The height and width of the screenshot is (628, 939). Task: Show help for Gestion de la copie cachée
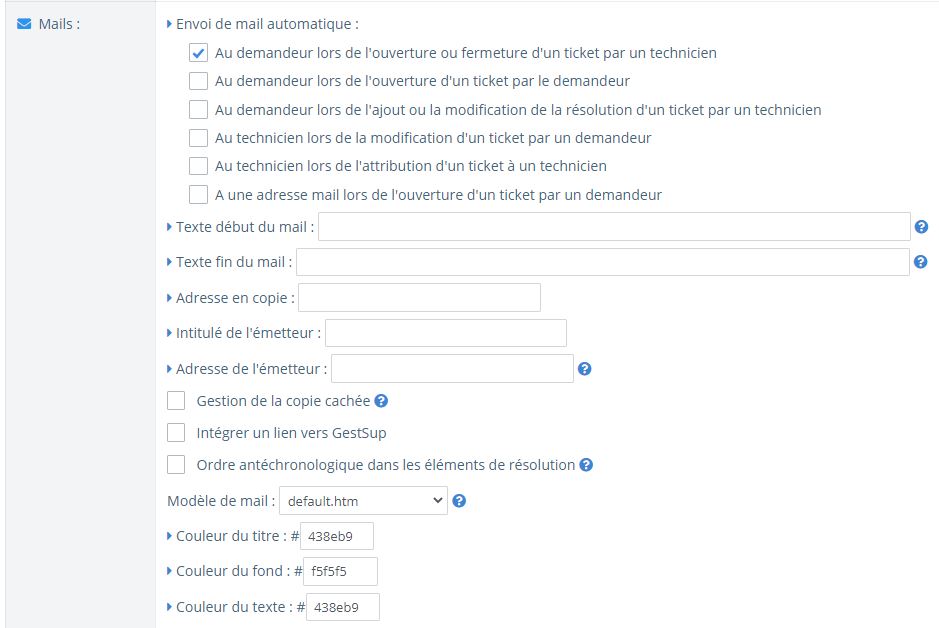pos(381,401)
